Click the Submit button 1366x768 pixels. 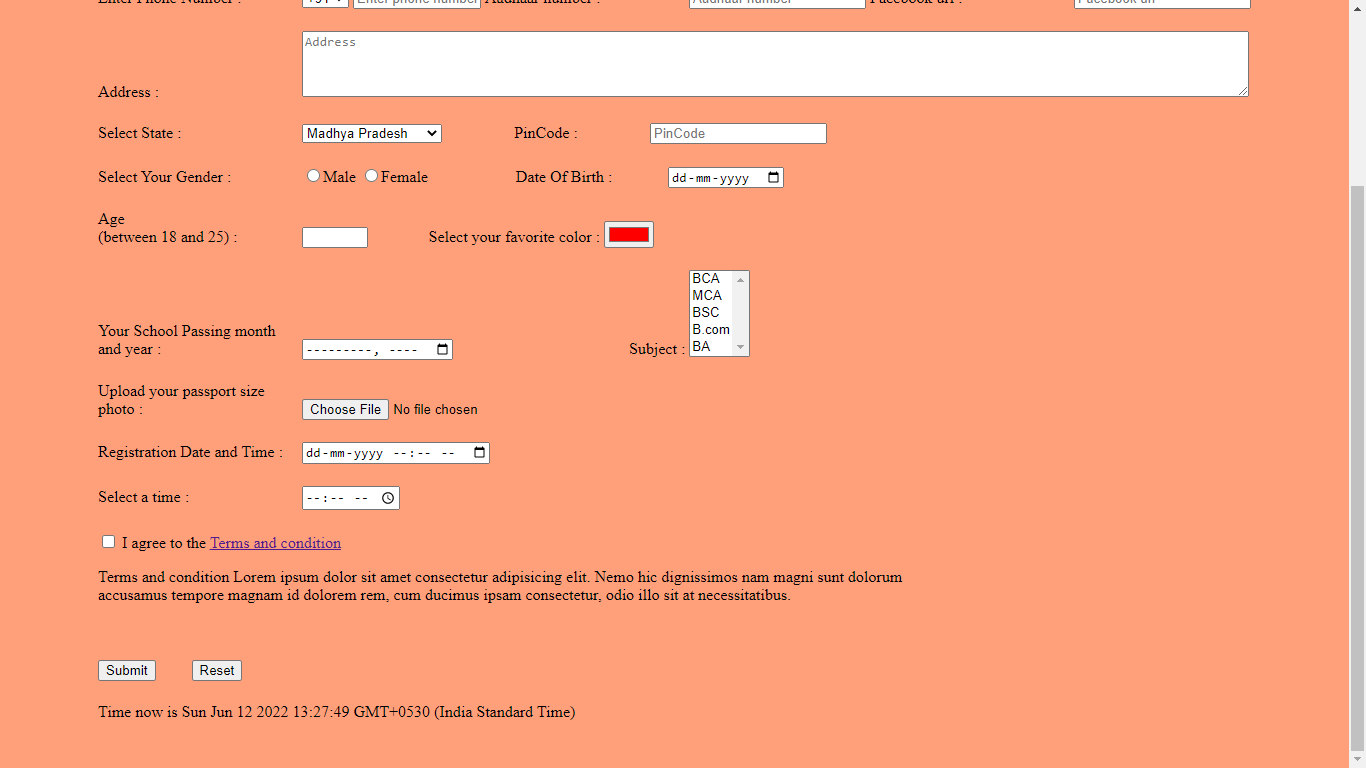[x=126, y=670]
